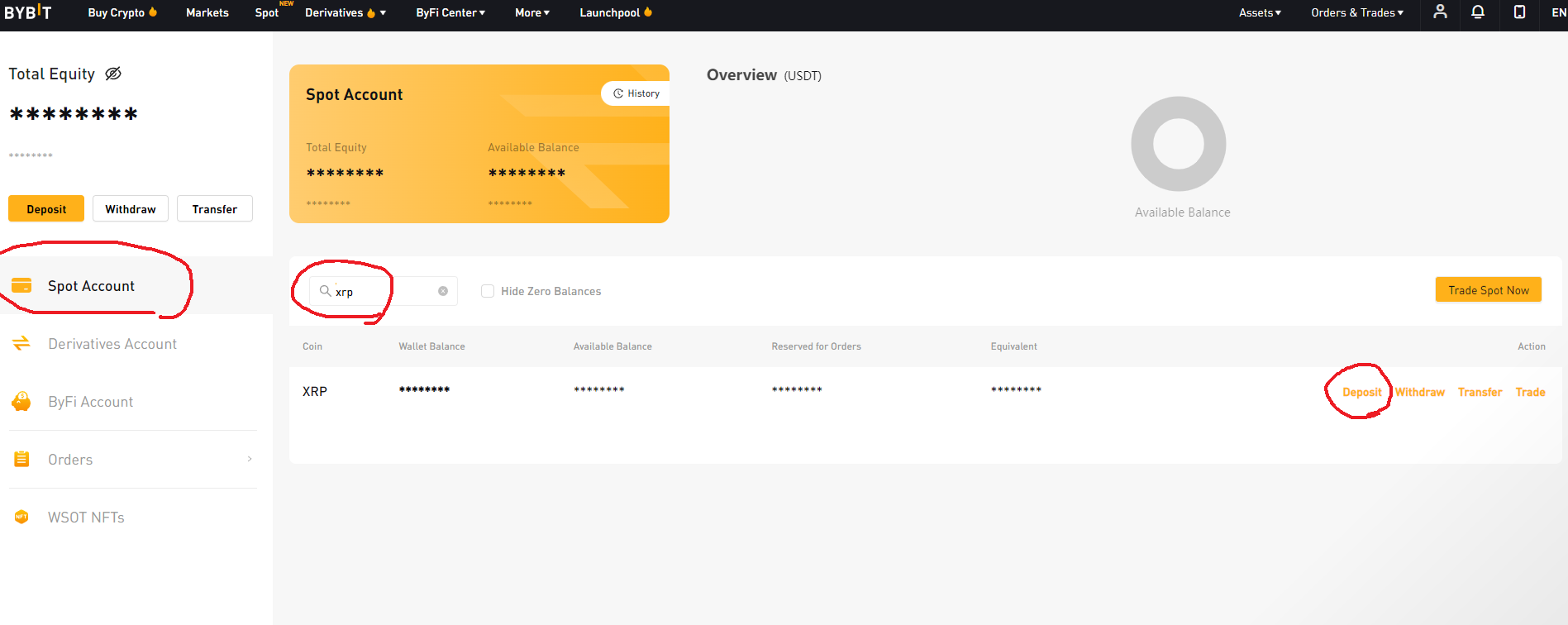Click Deposit link in XRP row

pos(1361,392)
